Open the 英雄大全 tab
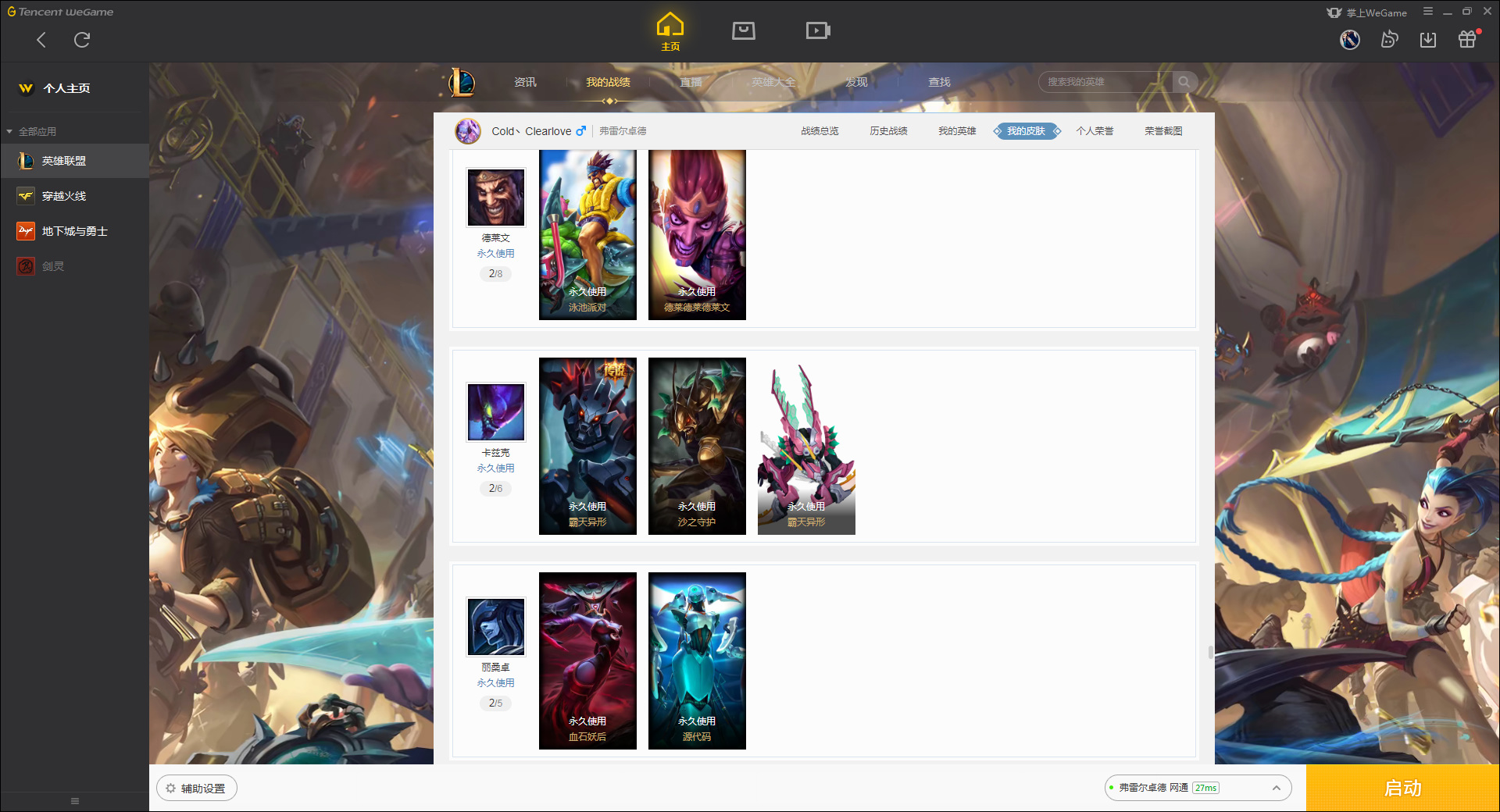1500x812 pixels. tap(773, 82)
